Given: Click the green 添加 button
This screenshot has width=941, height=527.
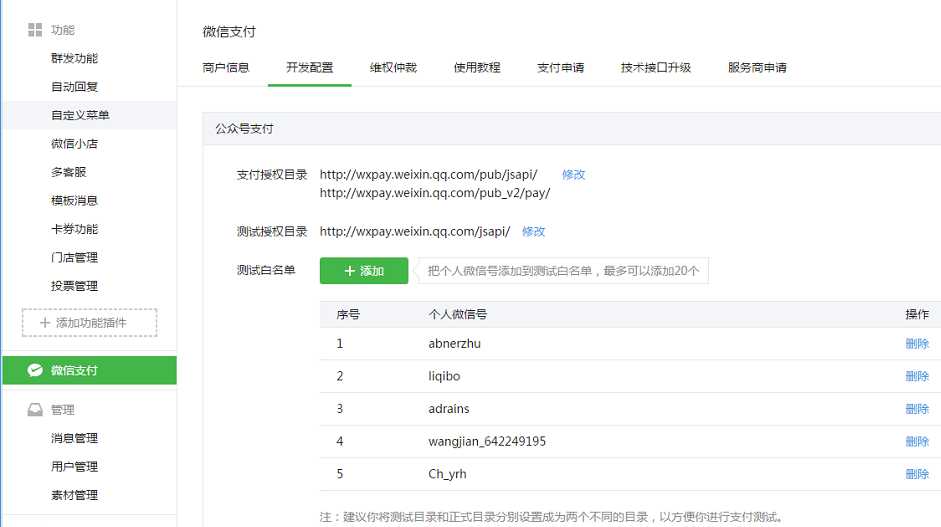Looking at the screenshot, I should (364, 271).
